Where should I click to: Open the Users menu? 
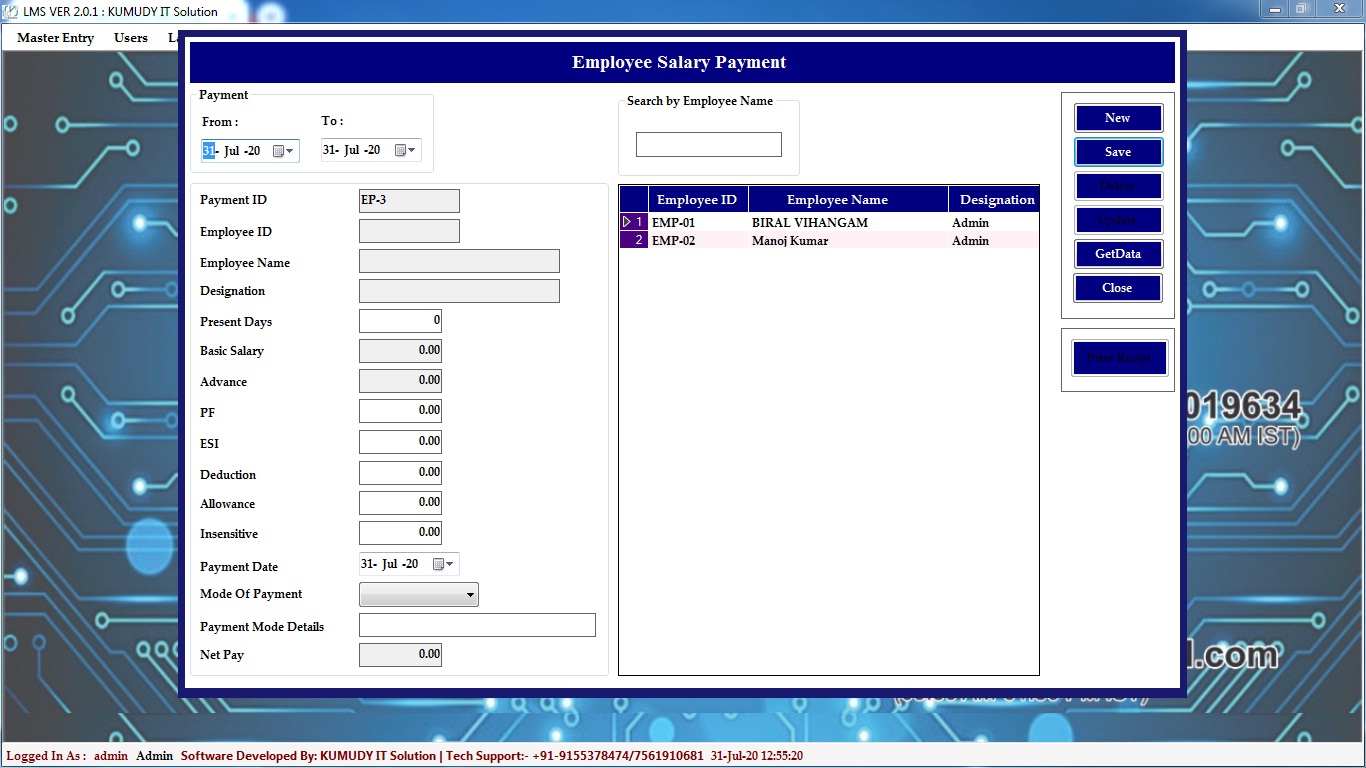coord(131,38)
